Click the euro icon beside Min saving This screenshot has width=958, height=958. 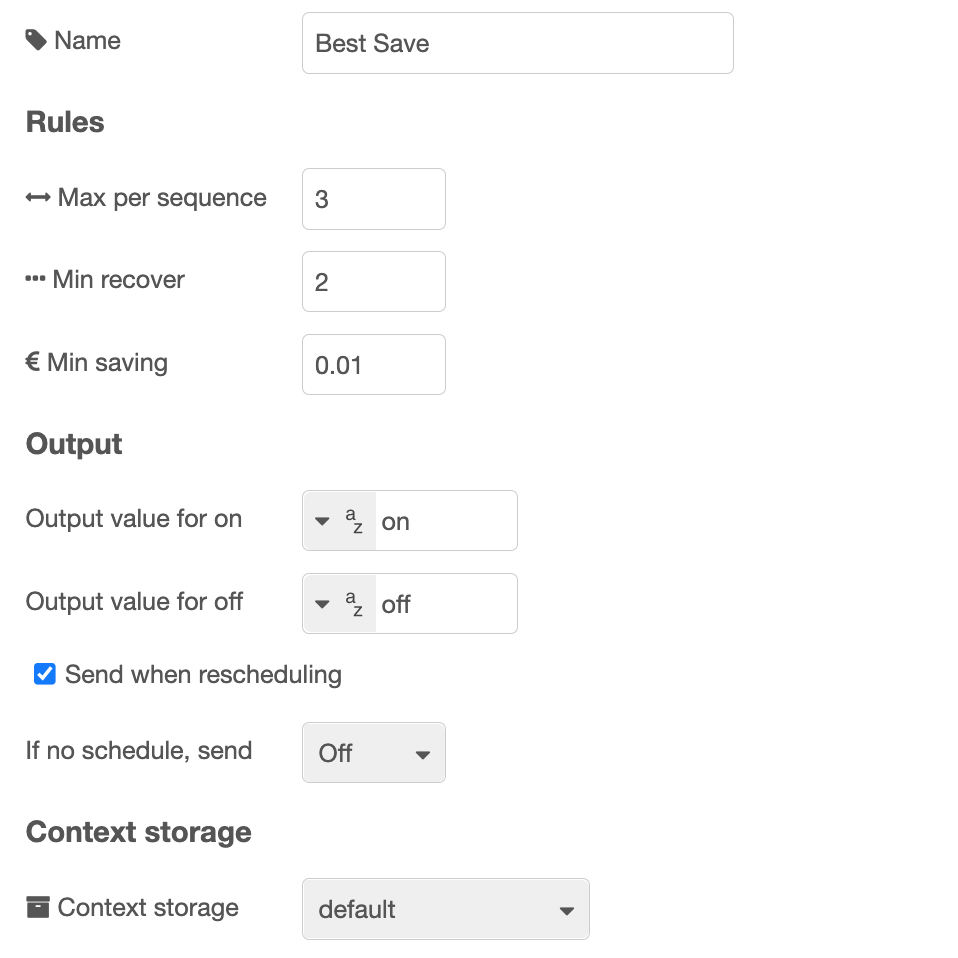pyautogui.click(x=33, y=362)
